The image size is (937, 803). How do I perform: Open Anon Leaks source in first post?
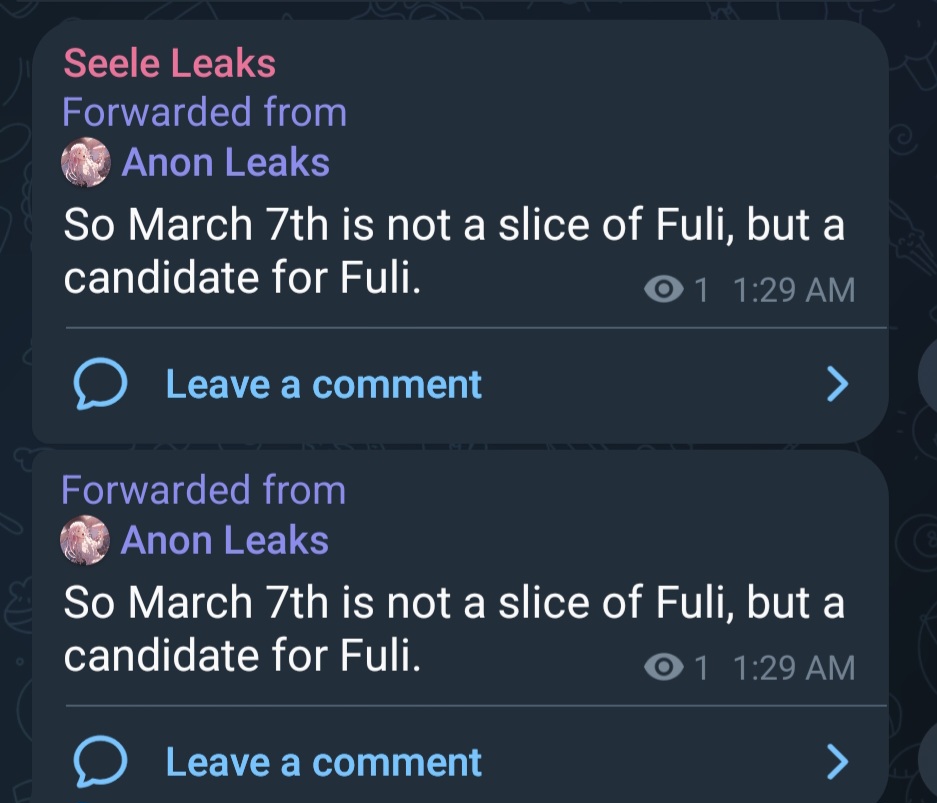226,163
